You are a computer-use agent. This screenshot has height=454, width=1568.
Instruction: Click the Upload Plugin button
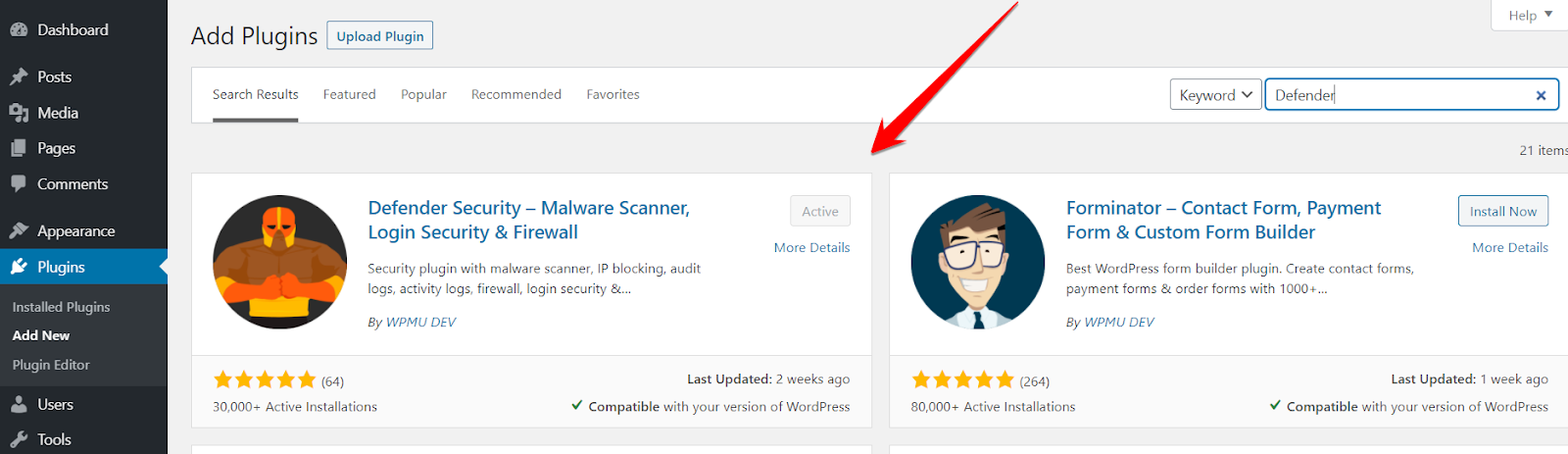tap(380, 36)
